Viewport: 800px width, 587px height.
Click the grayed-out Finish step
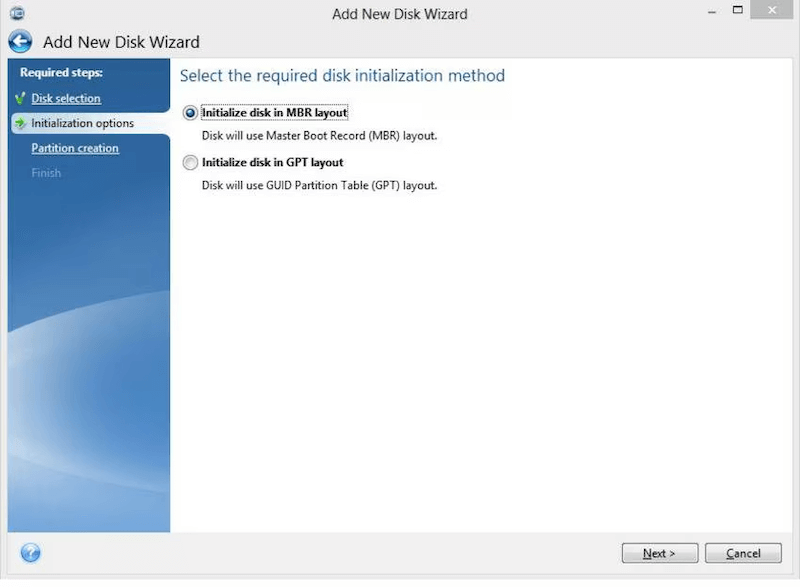click(x=46, y=172)
